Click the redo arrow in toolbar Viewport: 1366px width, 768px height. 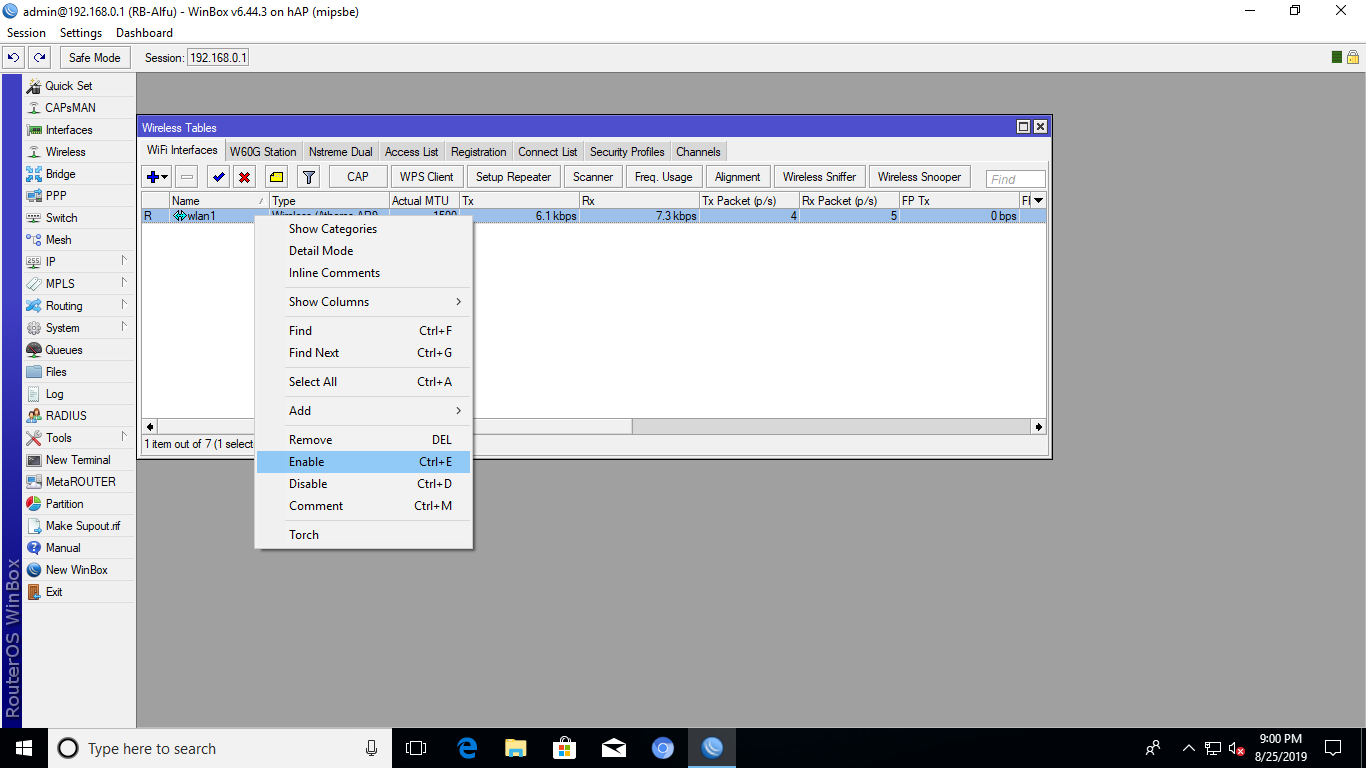coord(39,58)
